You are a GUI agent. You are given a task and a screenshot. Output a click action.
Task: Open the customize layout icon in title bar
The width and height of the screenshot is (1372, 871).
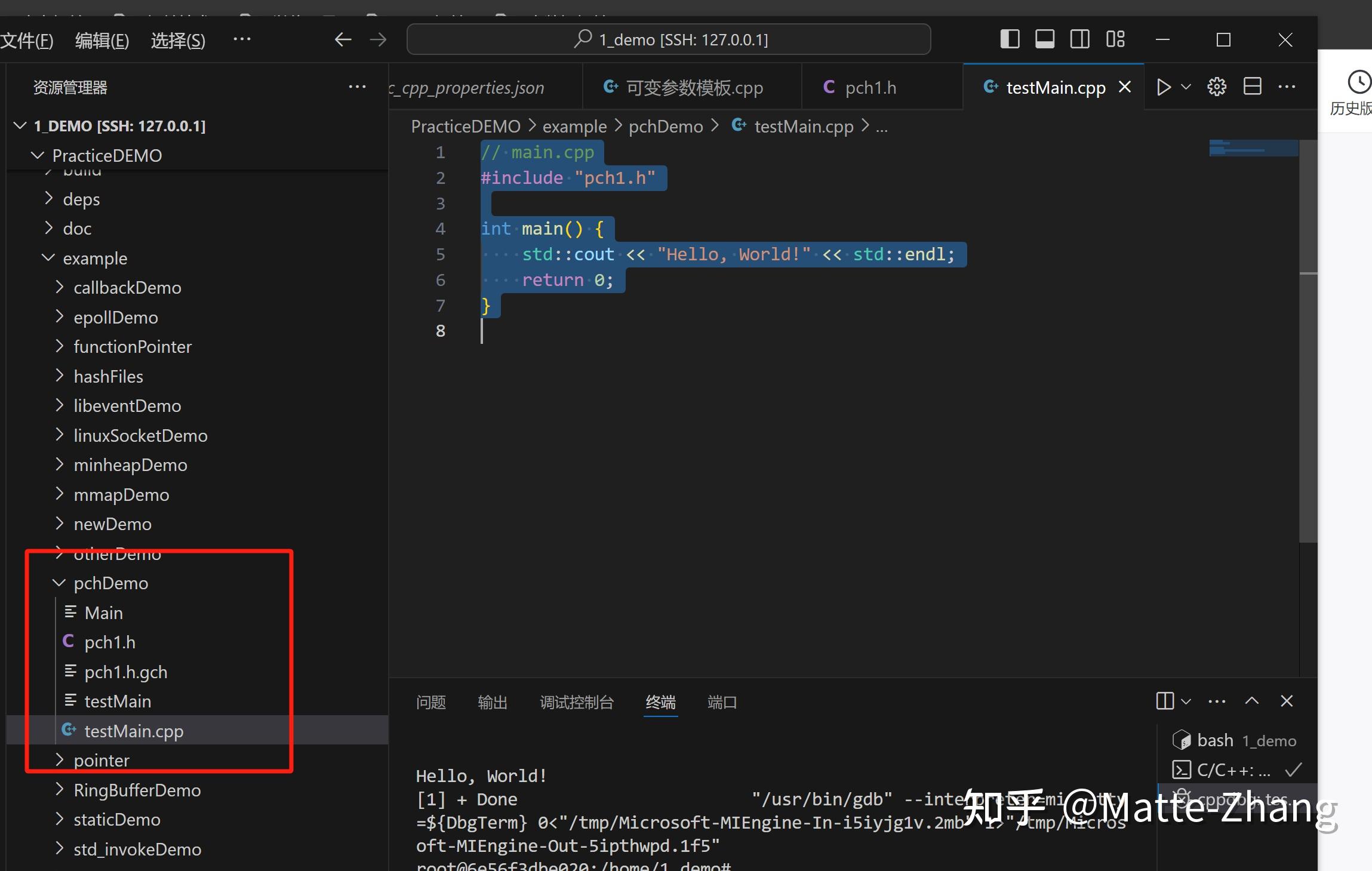click(x=1115, y=39)
